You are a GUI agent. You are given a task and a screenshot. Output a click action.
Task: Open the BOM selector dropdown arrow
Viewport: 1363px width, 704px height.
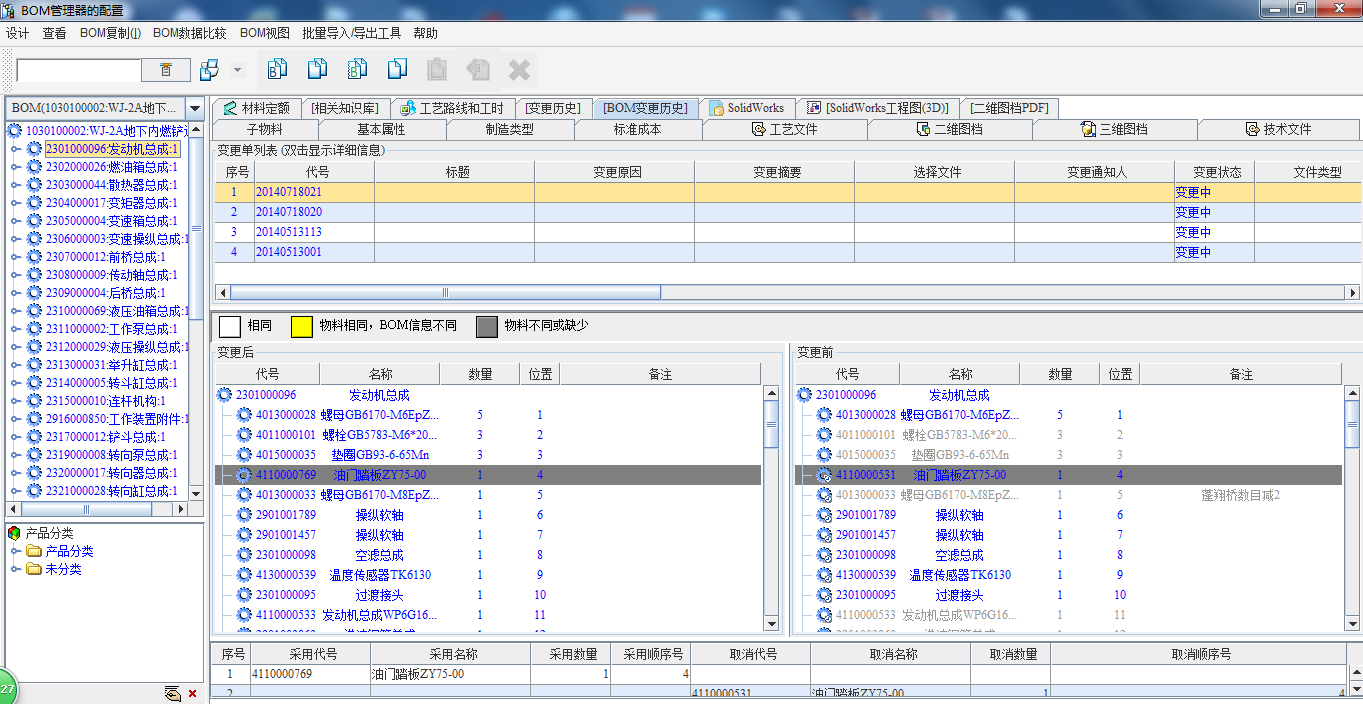tap(195, 108)
